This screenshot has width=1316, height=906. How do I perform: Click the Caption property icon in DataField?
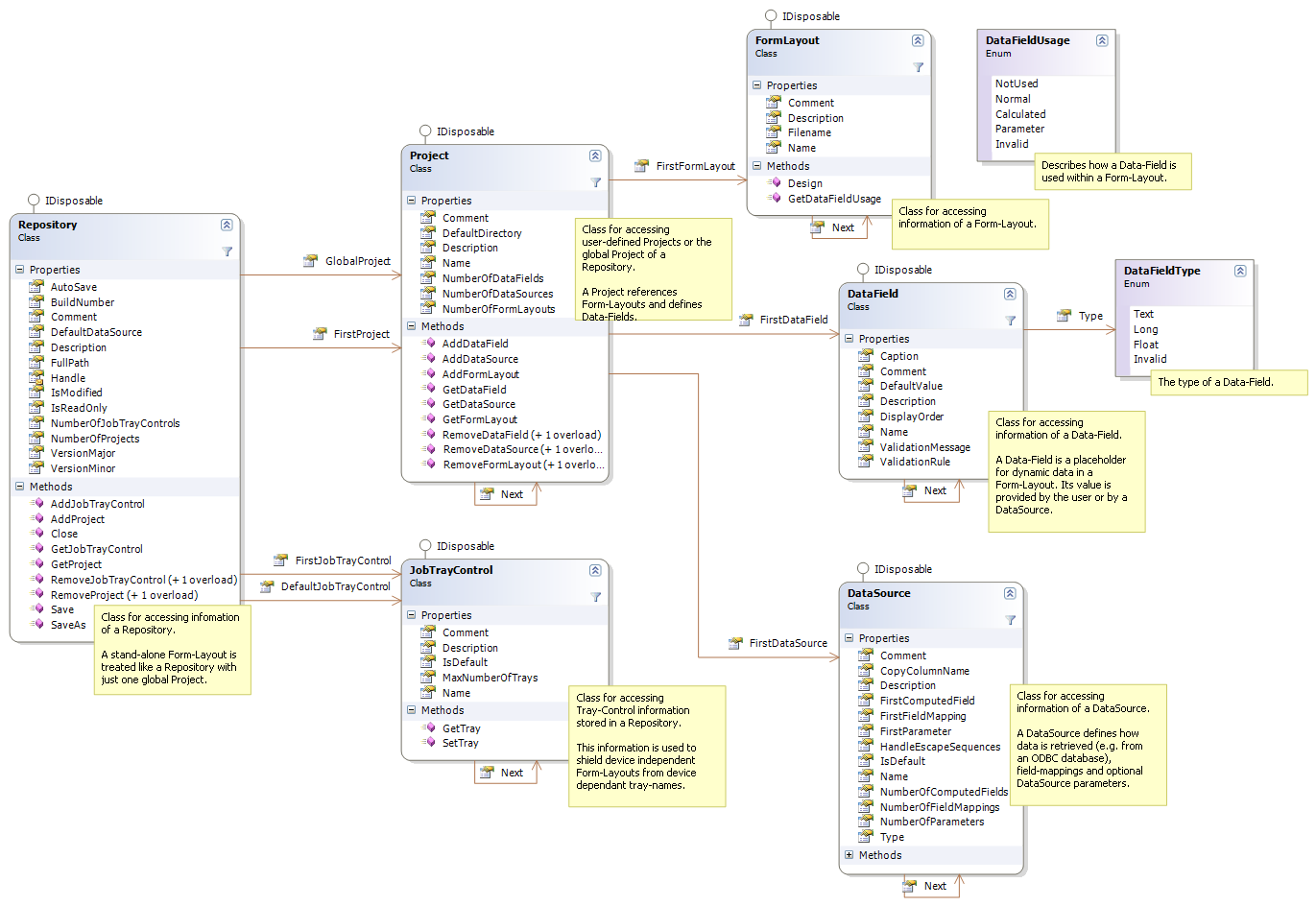click(x=865, y=355)
